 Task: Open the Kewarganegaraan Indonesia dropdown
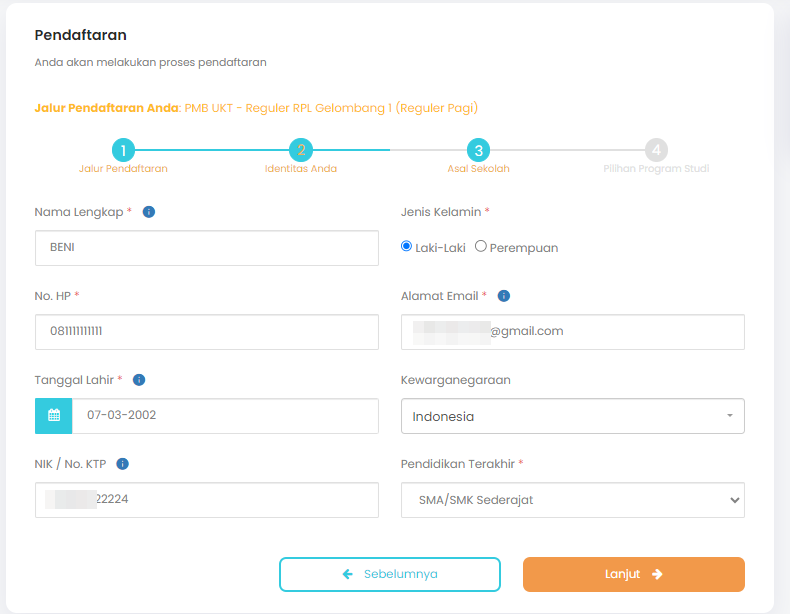[x=573, y=416]
